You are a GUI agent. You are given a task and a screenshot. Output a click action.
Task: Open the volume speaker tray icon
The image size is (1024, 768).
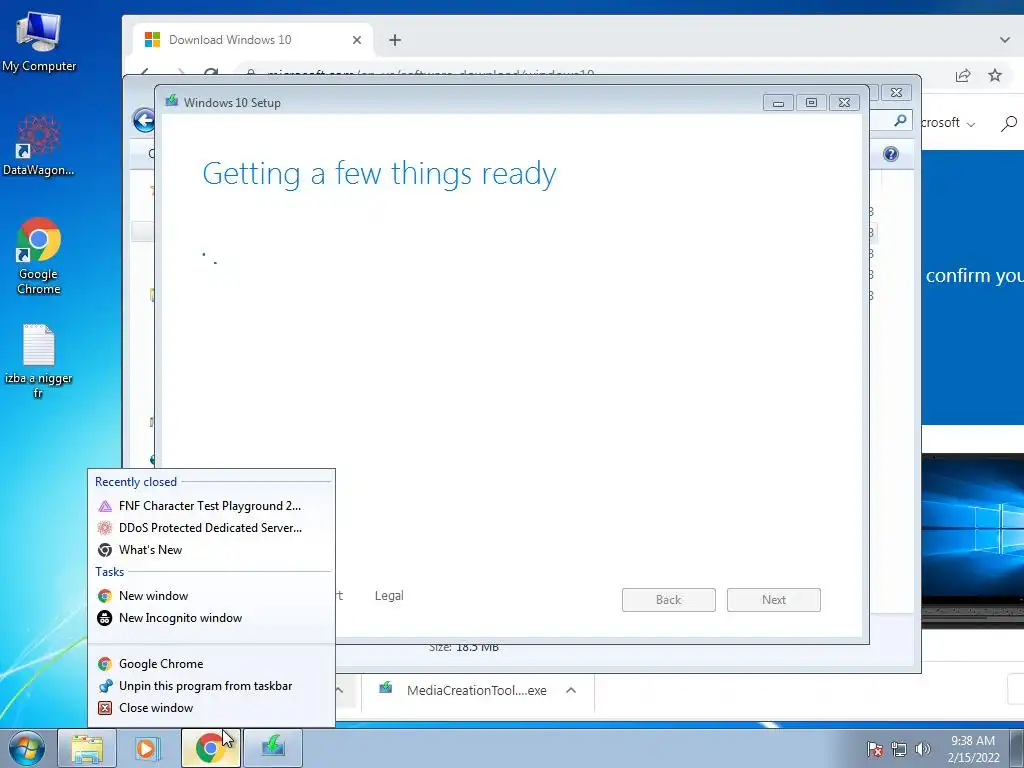point(922,749)
